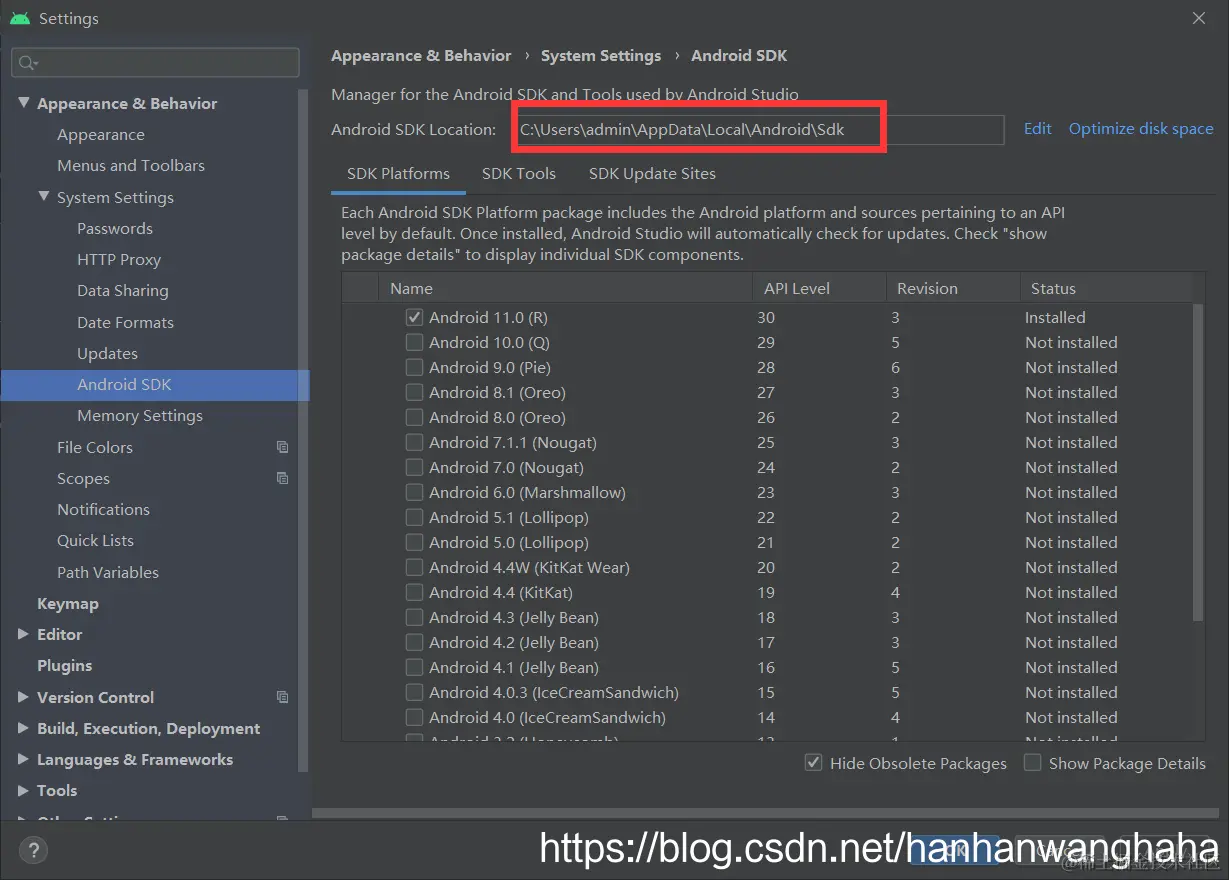Sort by the Name column header
The width and height of the screenshot is (1229, 880).
tap(564, 288)
